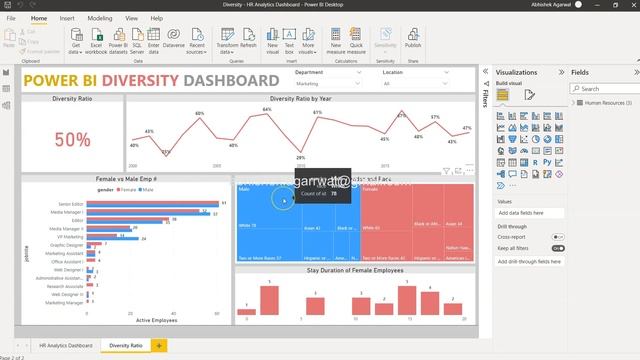Click the Department slicer header chevron
The width and height of the screenshot is (640, 360).
coord(359,72)
